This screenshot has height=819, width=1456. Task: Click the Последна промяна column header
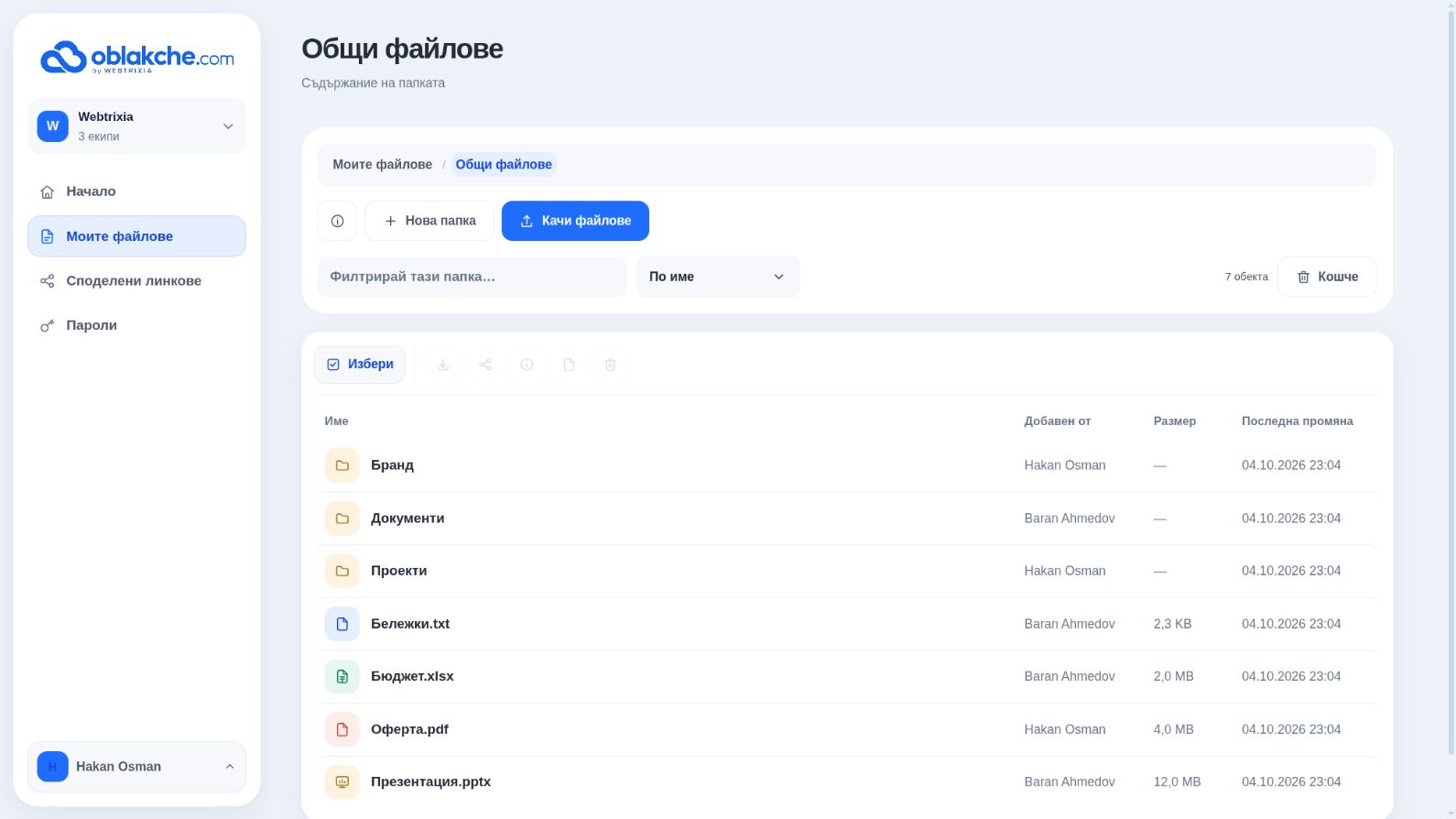pos(1298,421)
